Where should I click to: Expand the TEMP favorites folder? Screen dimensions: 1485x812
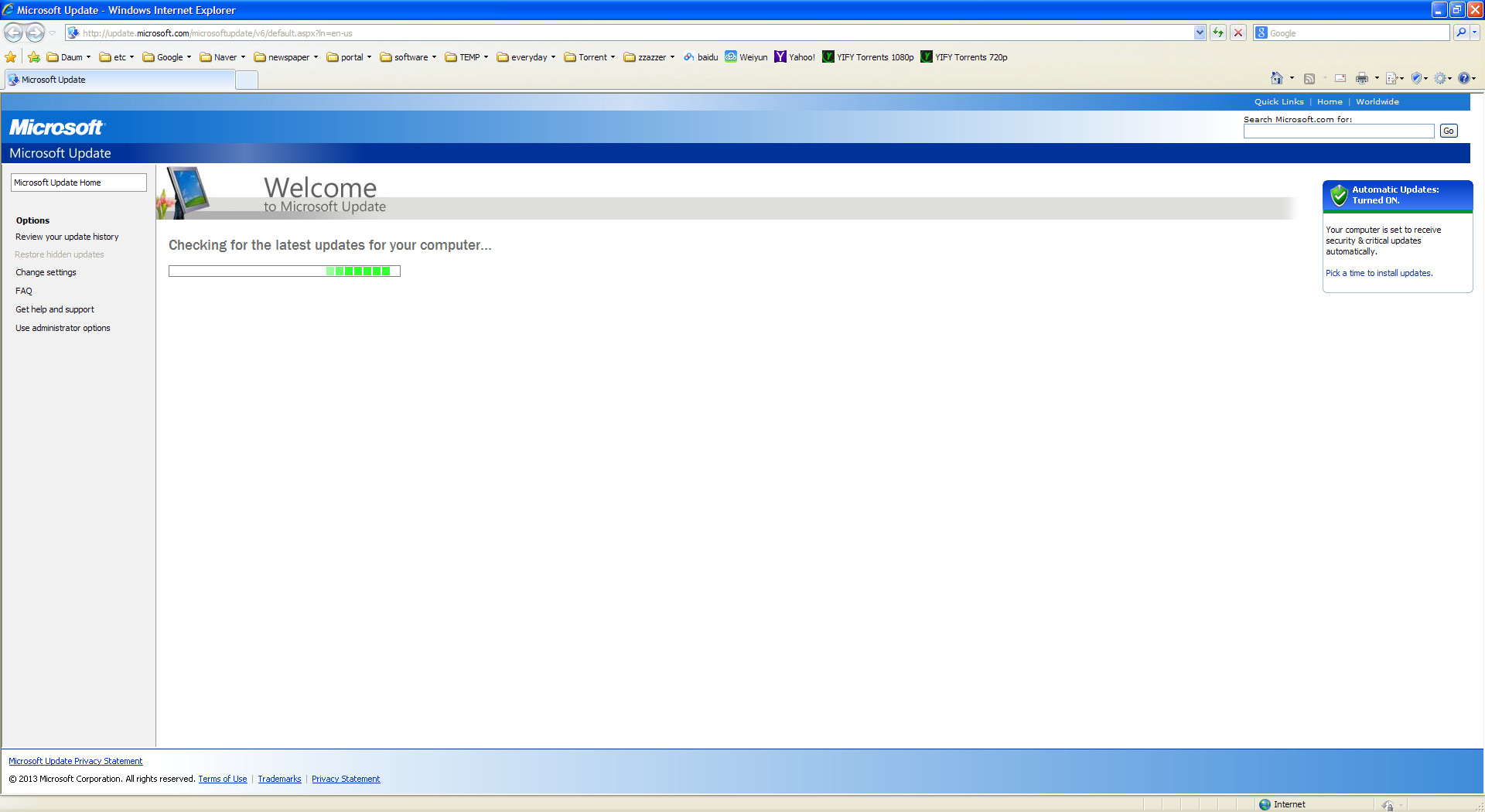tap(467, 57)
